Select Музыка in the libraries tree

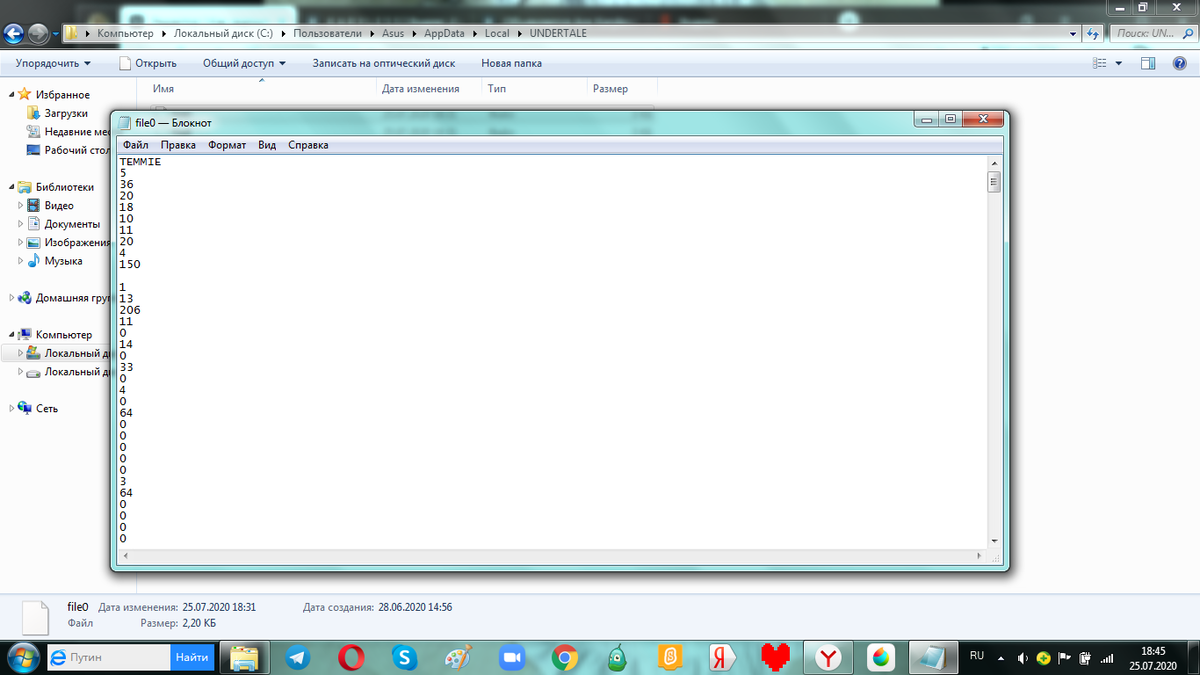coord(63,261)
